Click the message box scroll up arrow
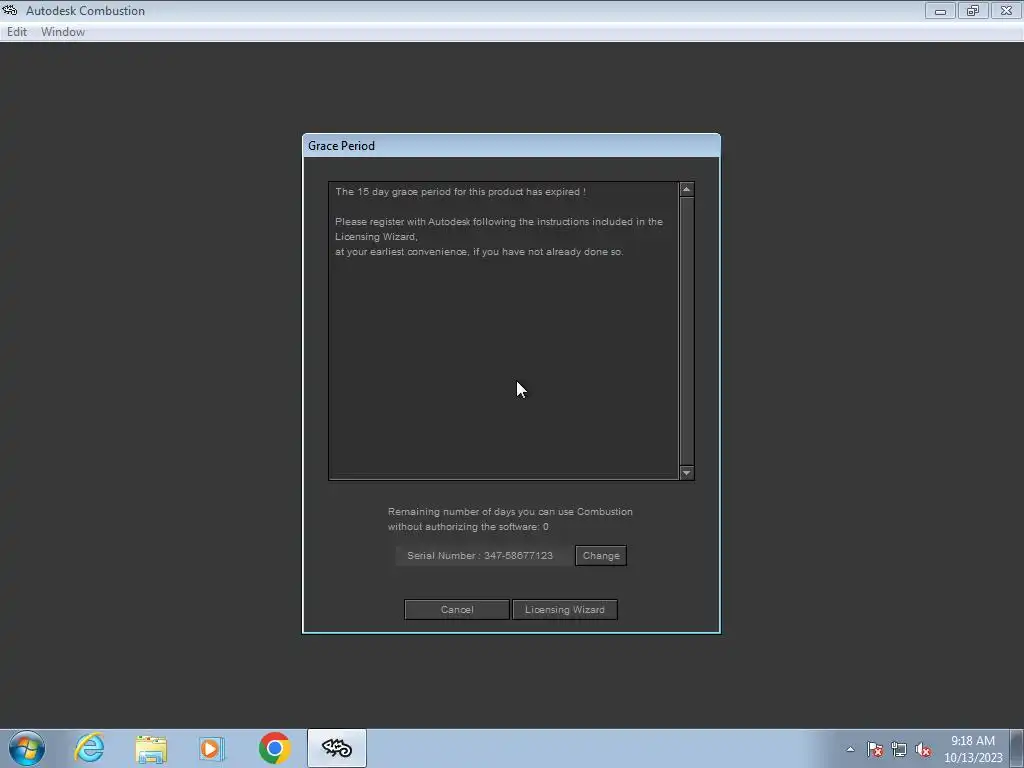1024x768 pixels. (x=686, y=189)
